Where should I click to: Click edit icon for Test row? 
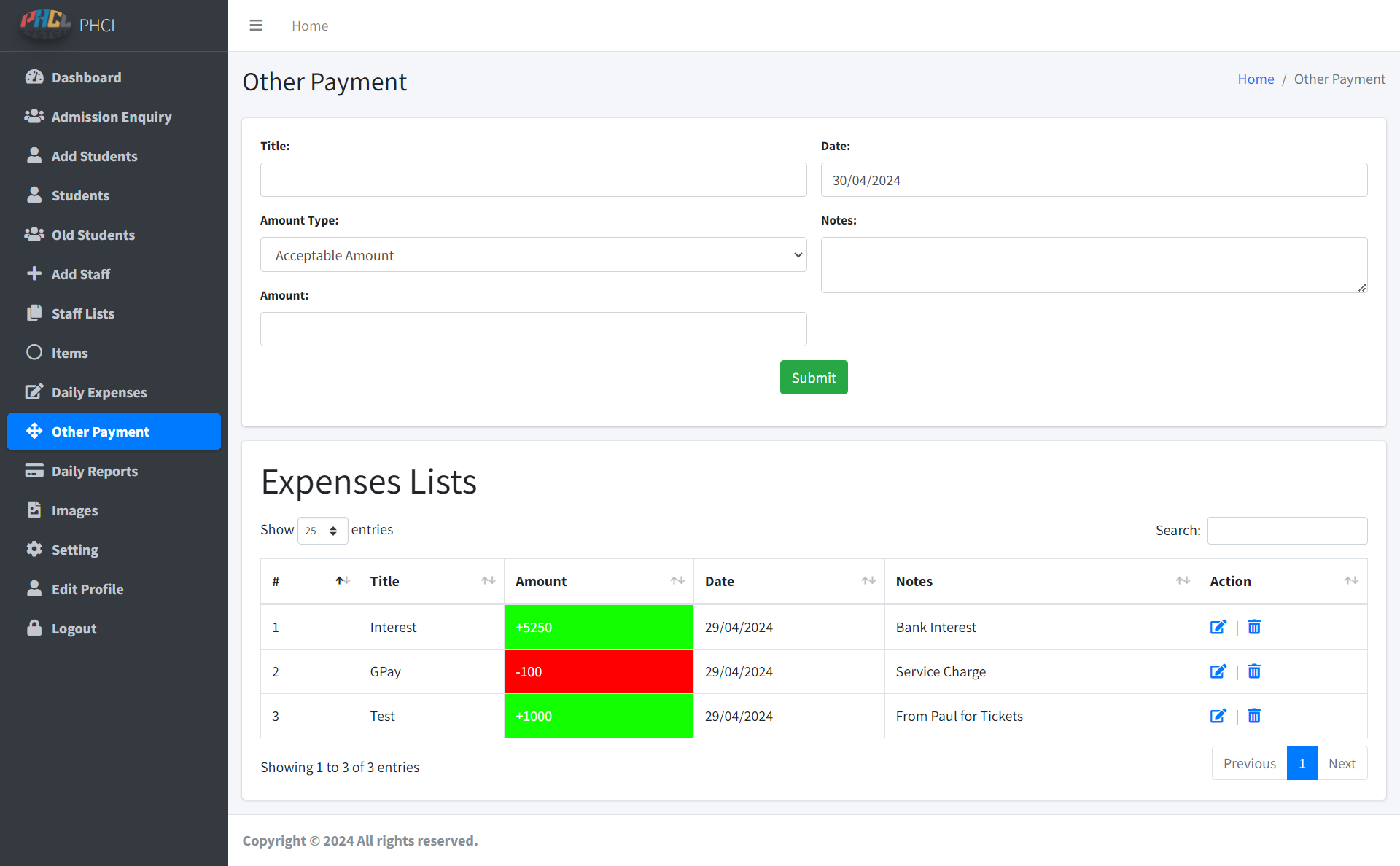tap(1218, 716)
